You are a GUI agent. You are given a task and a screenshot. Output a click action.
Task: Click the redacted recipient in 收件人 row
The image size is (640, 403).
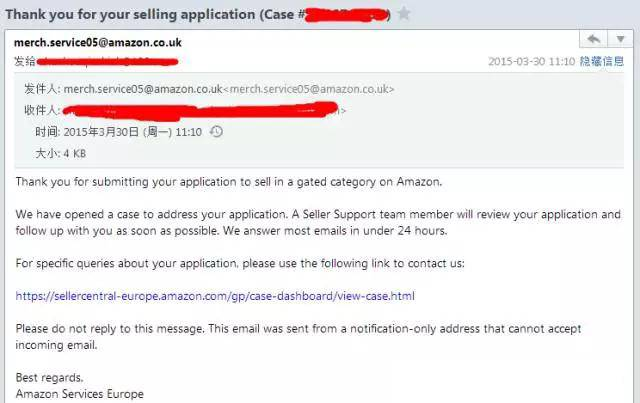point(200,111)
